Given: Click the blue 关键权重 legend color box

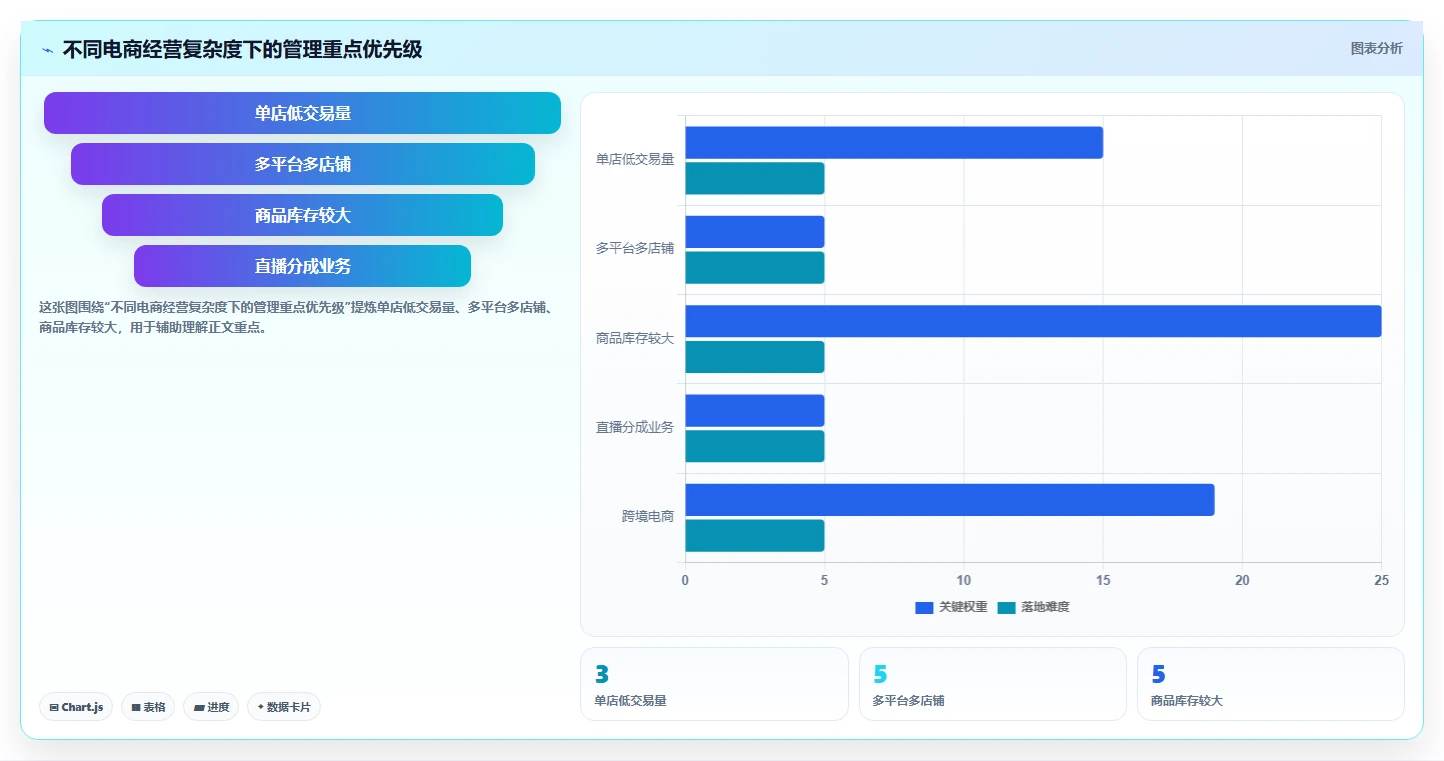Looking at the screenshot, I should pyautogui.click(x=924, y=607).
